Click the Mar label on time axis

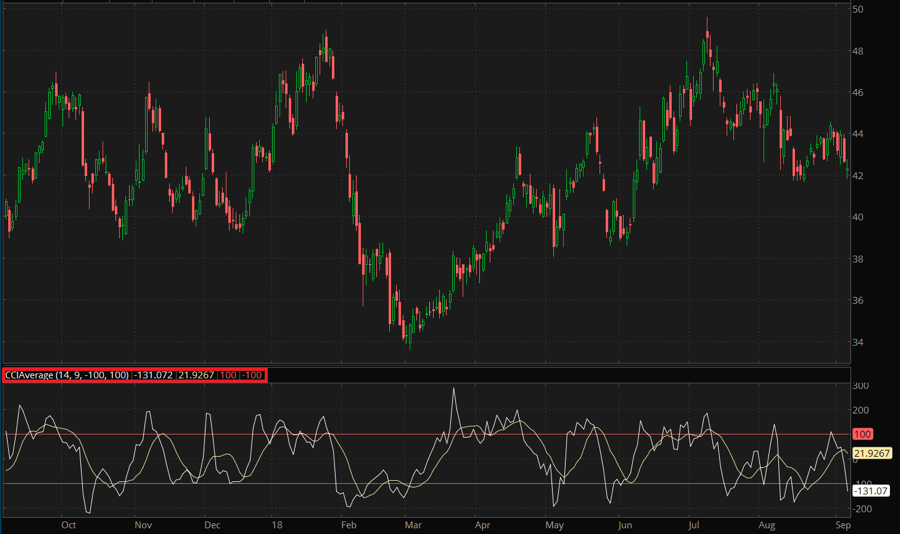(x=413, y=524)
